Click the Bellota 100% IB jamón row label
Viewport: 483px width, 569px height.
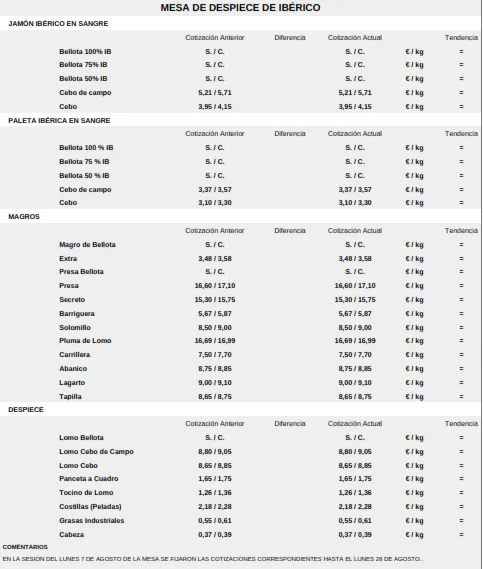85,52
